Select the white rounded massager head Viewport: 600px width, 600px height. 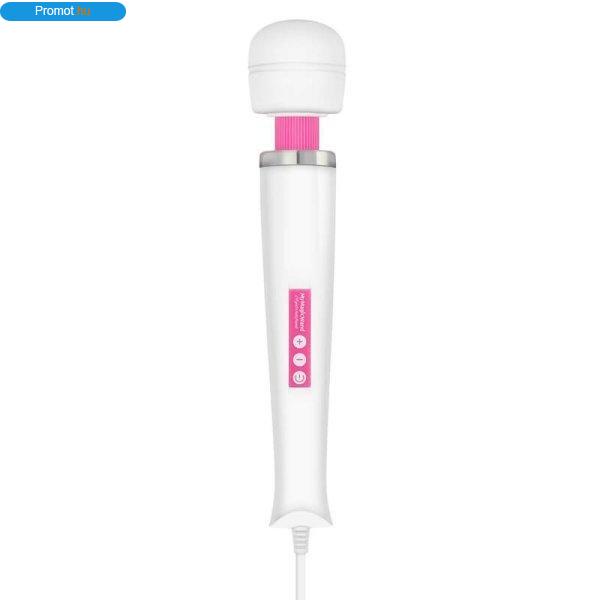tap(297, 67)
